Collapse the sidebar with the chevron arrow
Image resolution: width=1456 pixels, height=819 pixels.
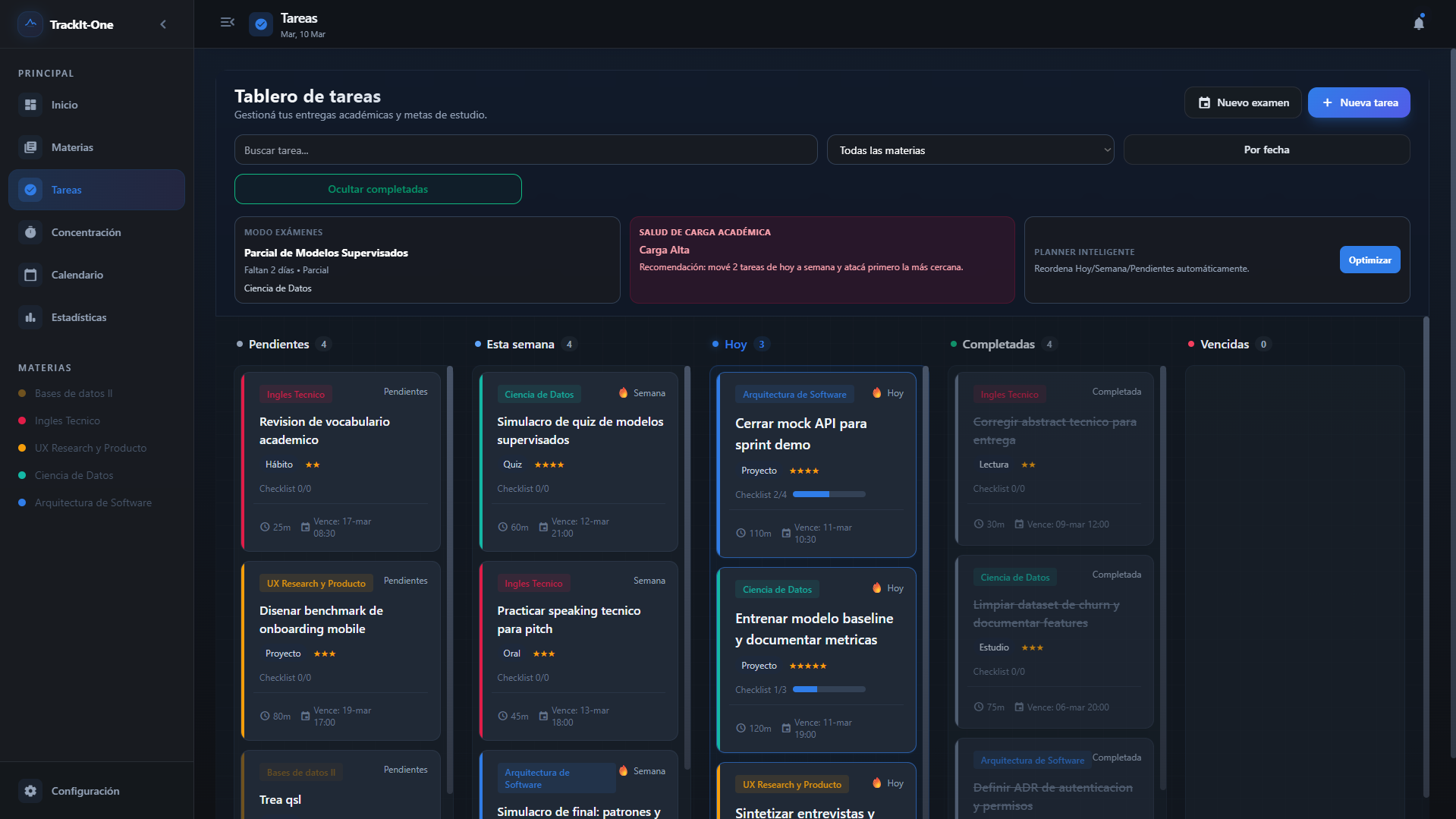(x=163, y=24)
